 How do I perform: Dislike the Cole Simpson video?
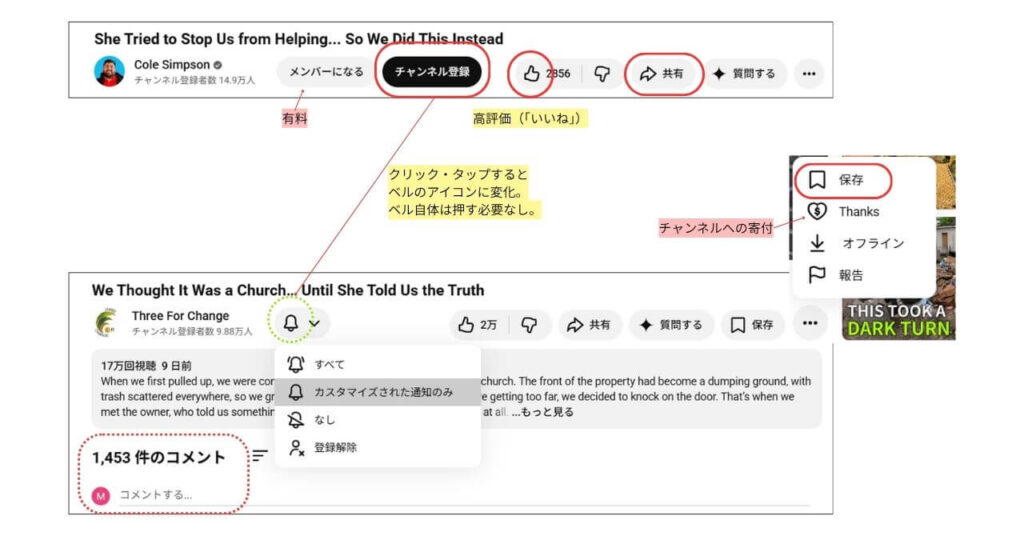pos(601,74)
